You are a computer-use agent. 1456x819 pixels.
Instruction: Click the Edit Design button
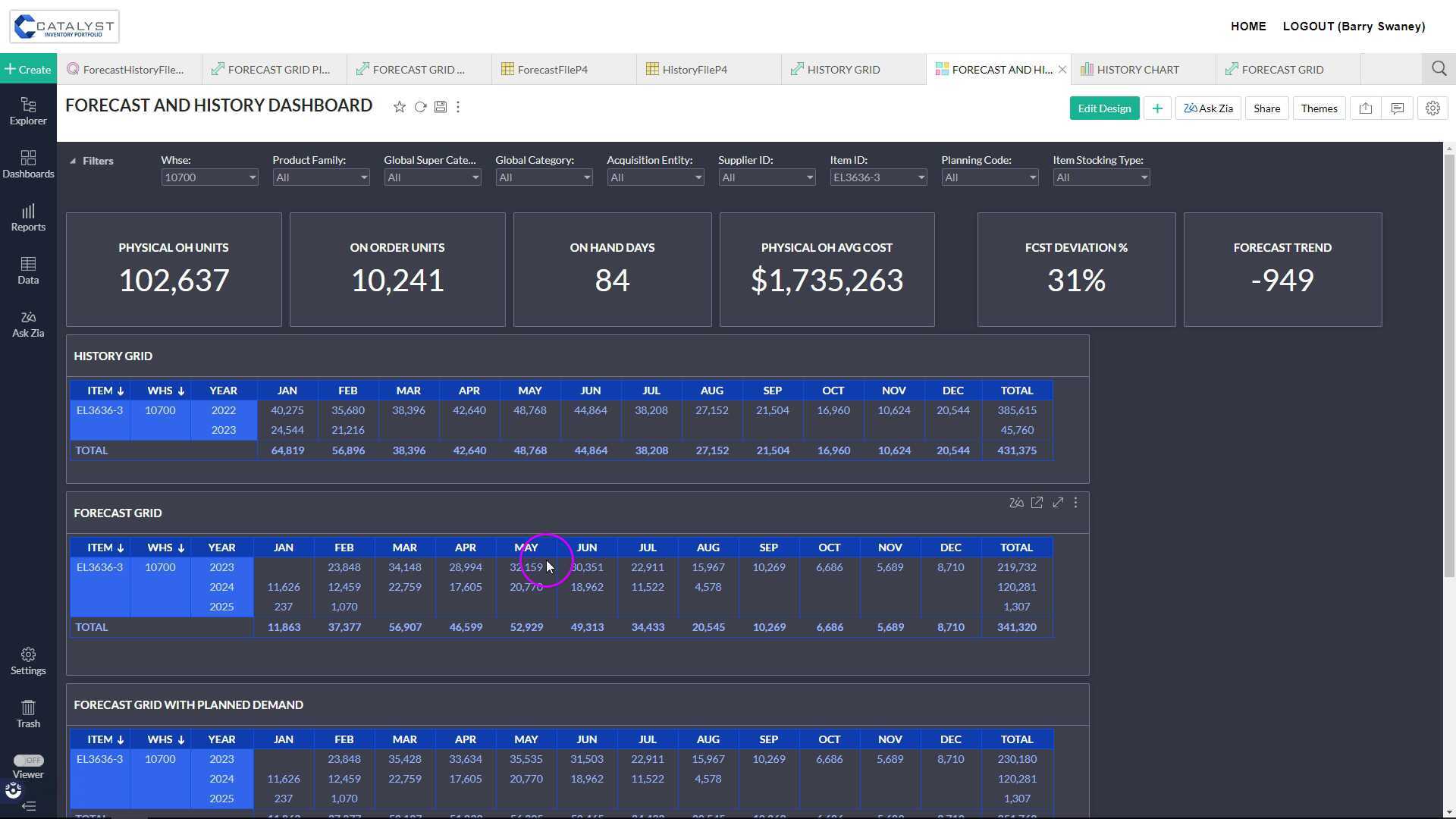click(1103, 108)
